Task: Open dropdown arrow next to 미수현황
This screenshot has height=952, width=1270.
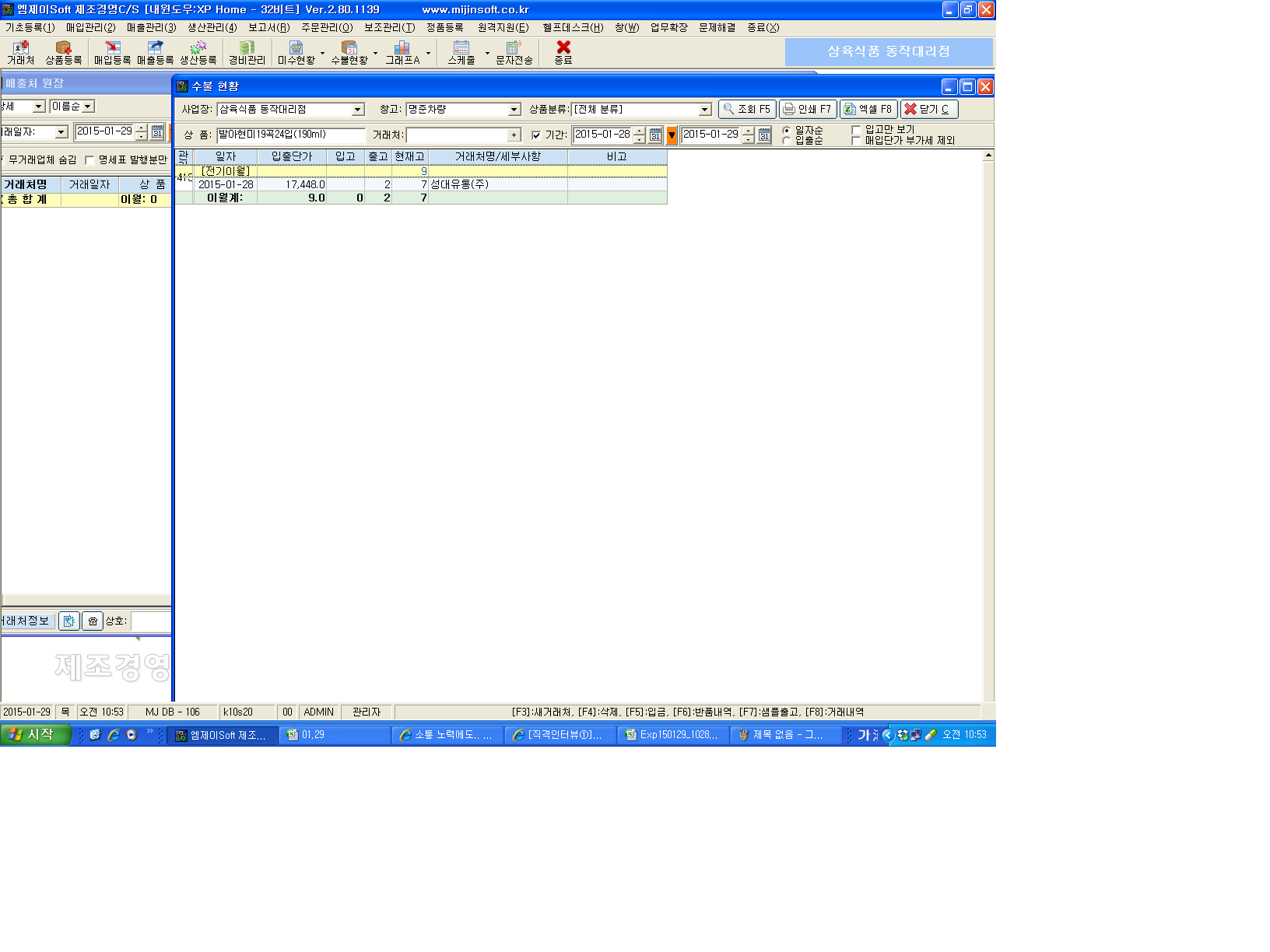Action: tap(322, 53)
